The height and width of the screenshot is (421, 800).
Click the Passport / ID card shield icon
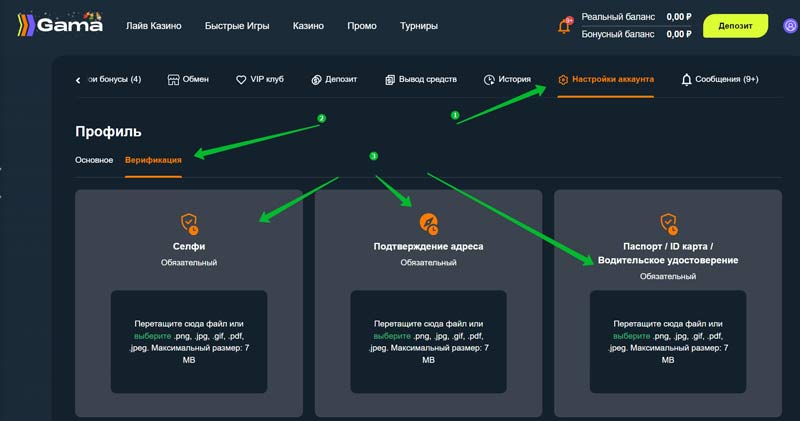click(668, 223)
